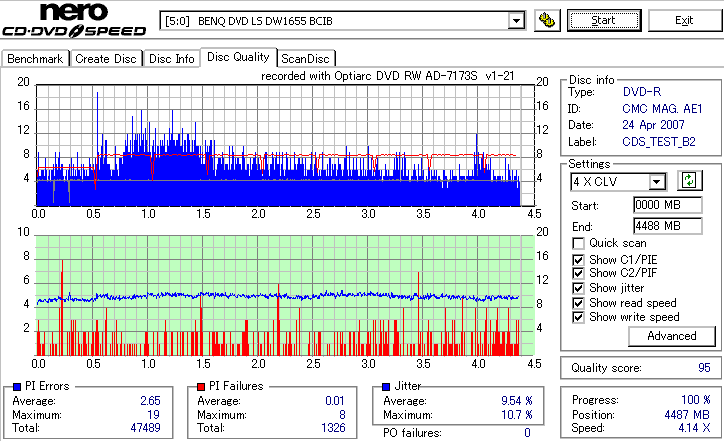Click the refresh speed settings icon
Screen dimensions: 724x441
point(689,180)
